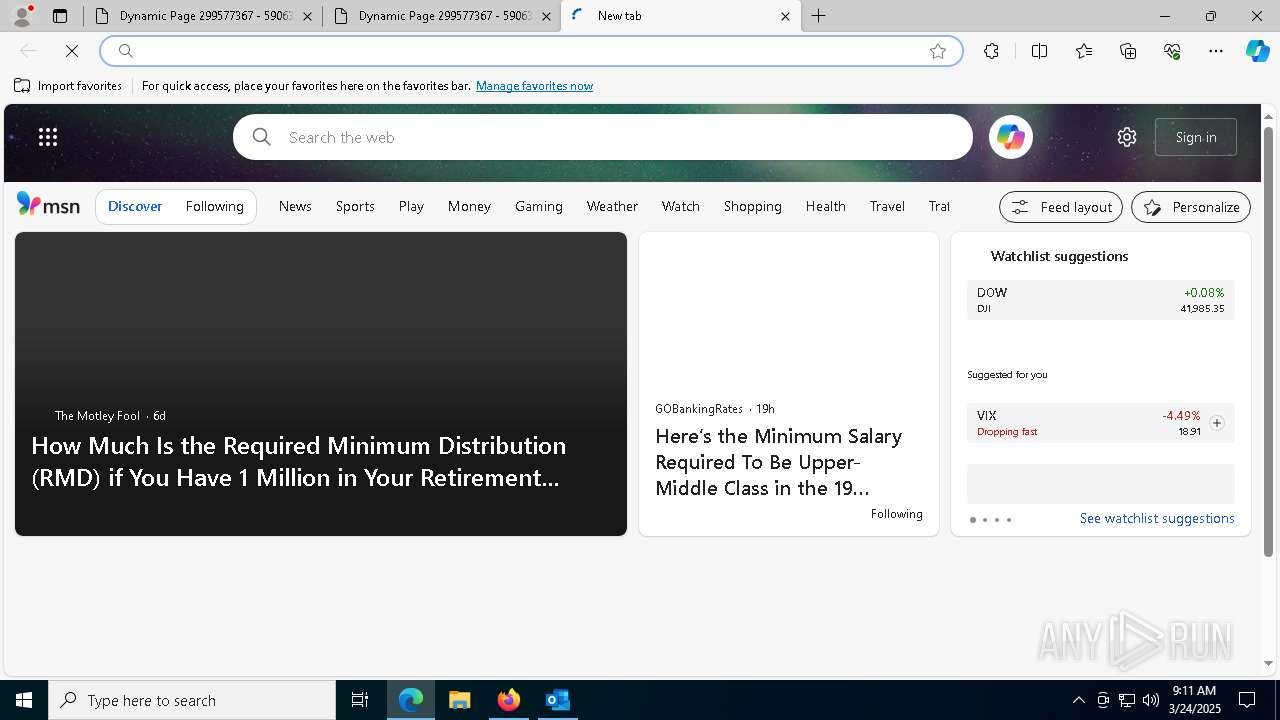Open Browser essentials icon
Image resolution: width=1280 pixels, height=720 pixels.
(1172, 51)
